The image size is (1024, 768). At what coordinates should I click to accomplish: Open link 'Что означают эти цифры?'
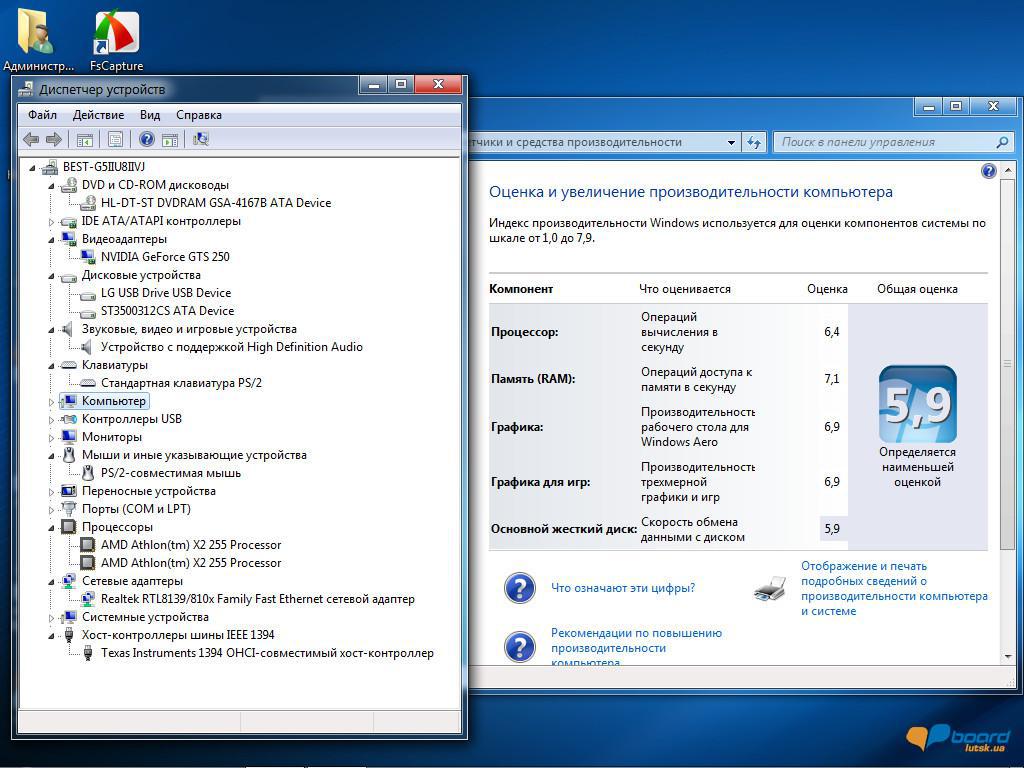click(x=622, y=588)
